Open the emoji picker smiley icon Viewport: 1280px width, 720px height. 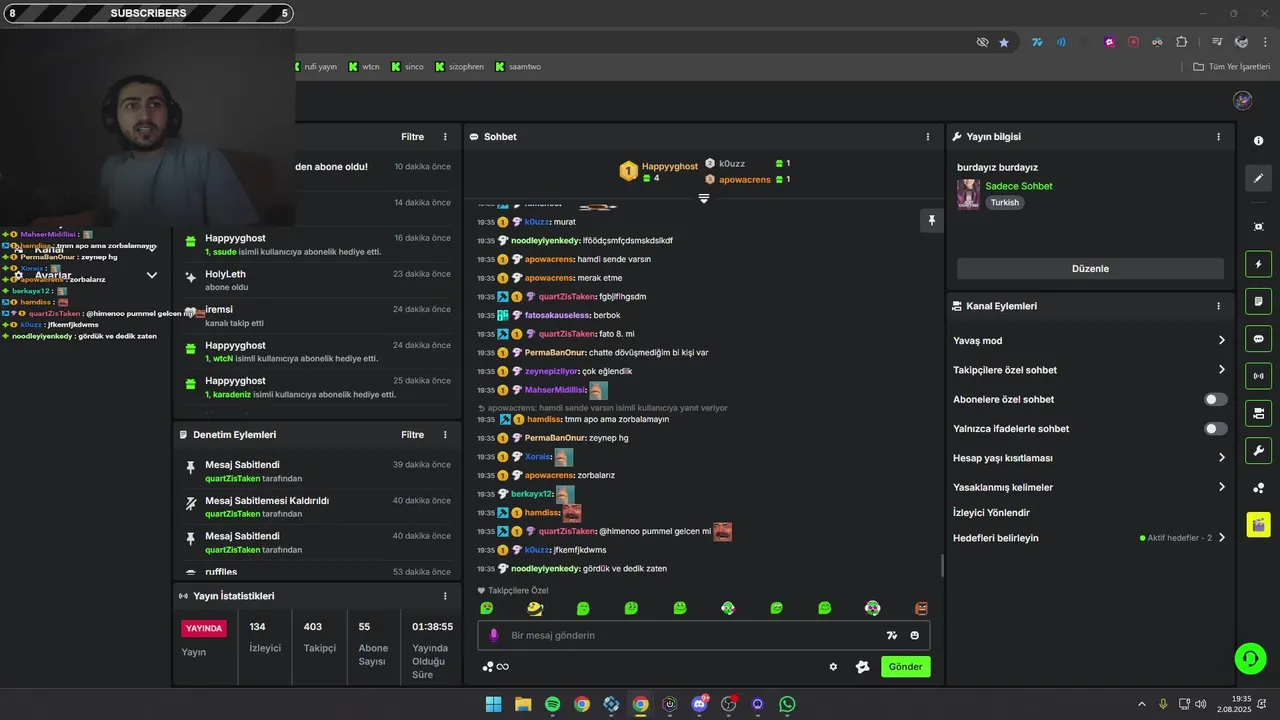point(915,635)
